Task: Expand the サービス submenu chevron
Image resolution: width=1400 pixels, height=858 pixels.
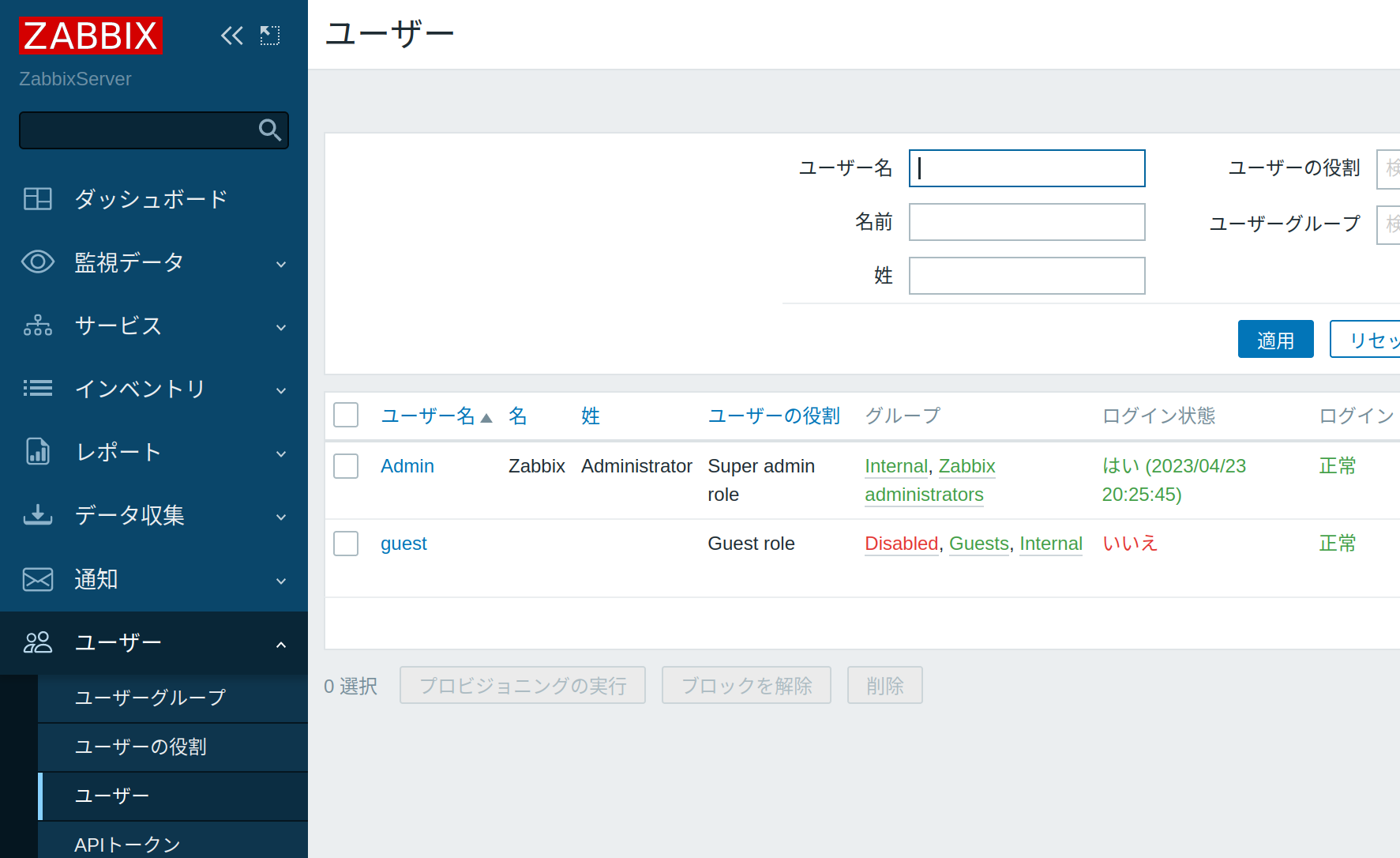Action: pos(281,326)
